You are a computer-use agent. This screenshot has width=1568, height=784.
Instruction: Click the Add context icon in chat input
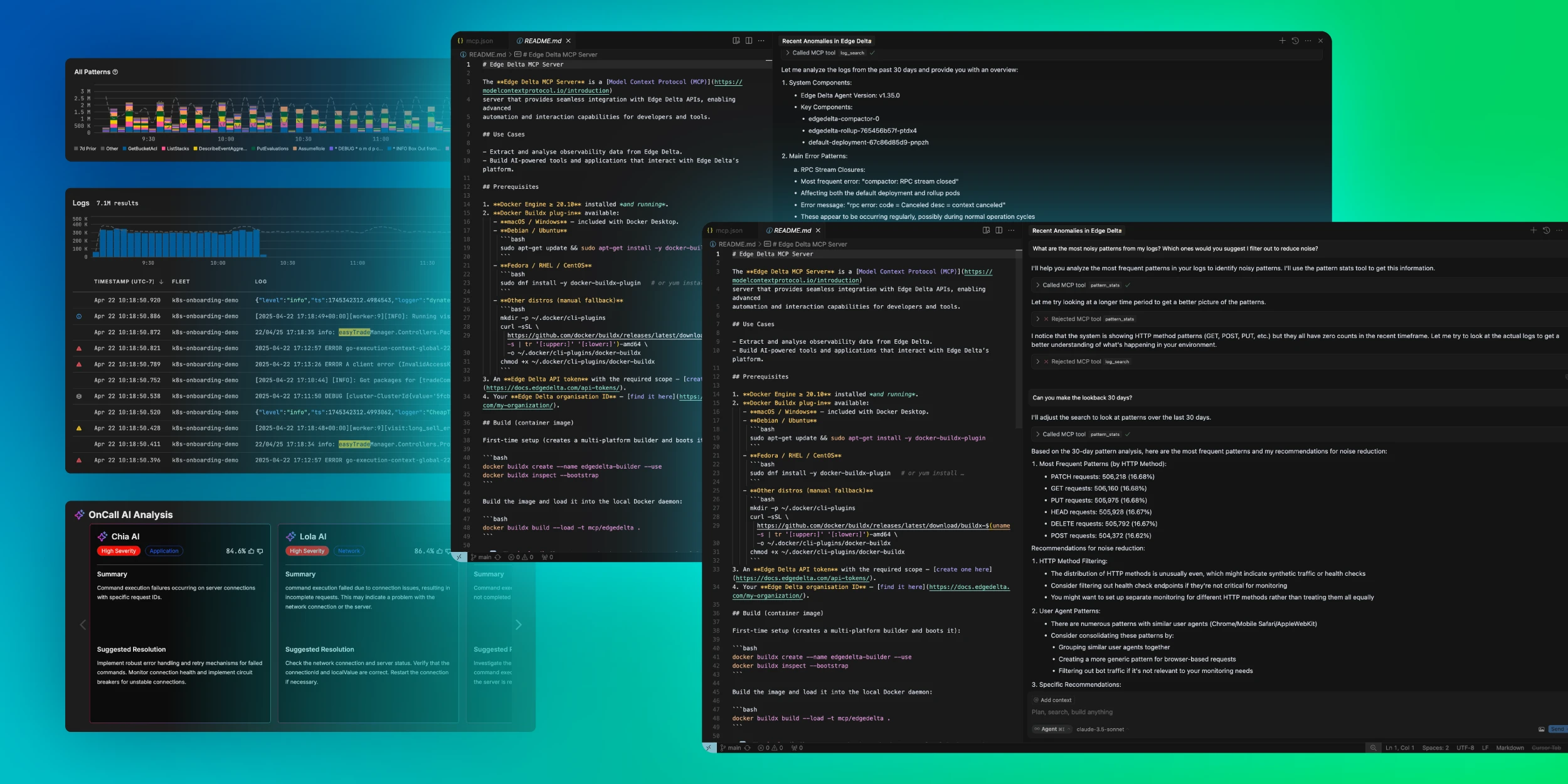1036,700
